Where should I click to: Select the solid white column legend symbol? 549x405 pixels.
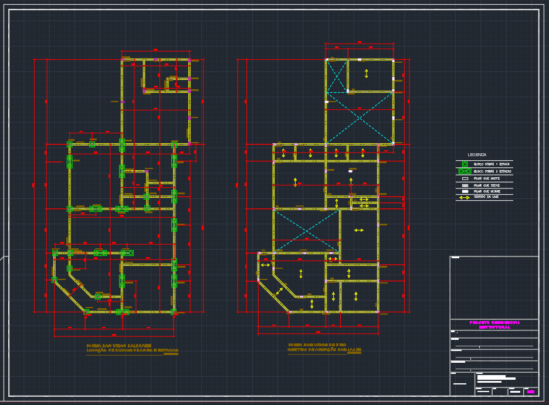[x=465, y=191]
